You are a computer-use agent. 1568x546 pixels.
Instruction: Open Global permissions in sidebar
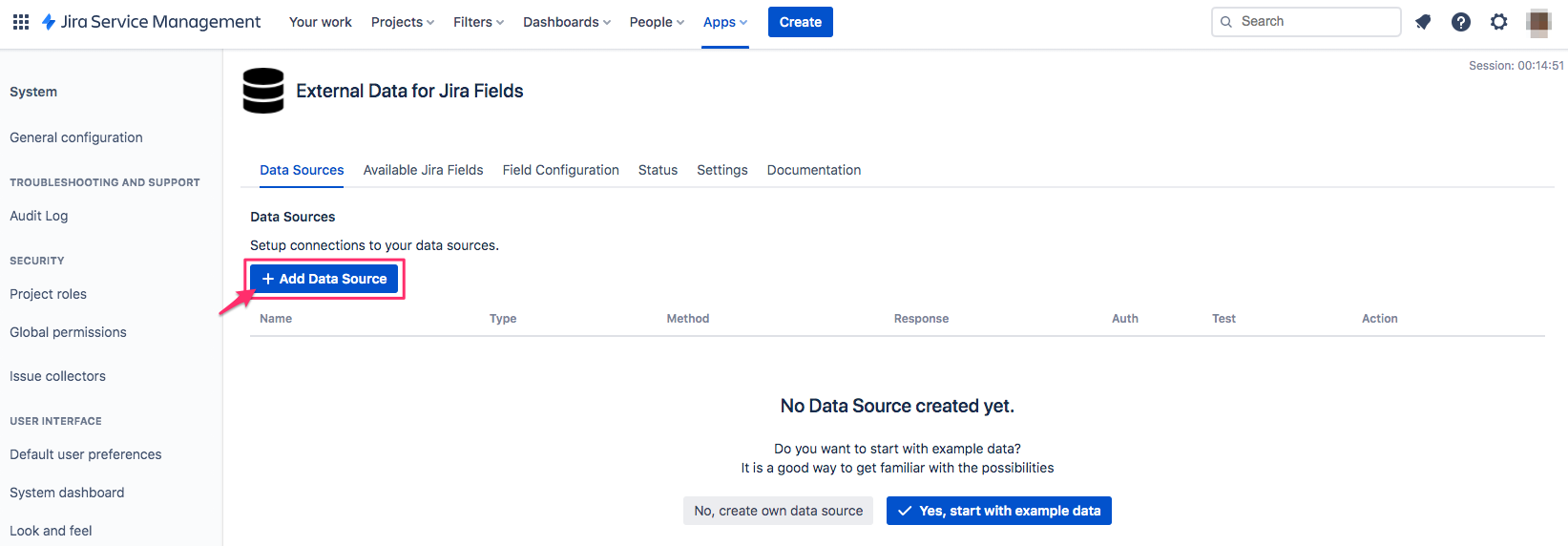(69, 332)
